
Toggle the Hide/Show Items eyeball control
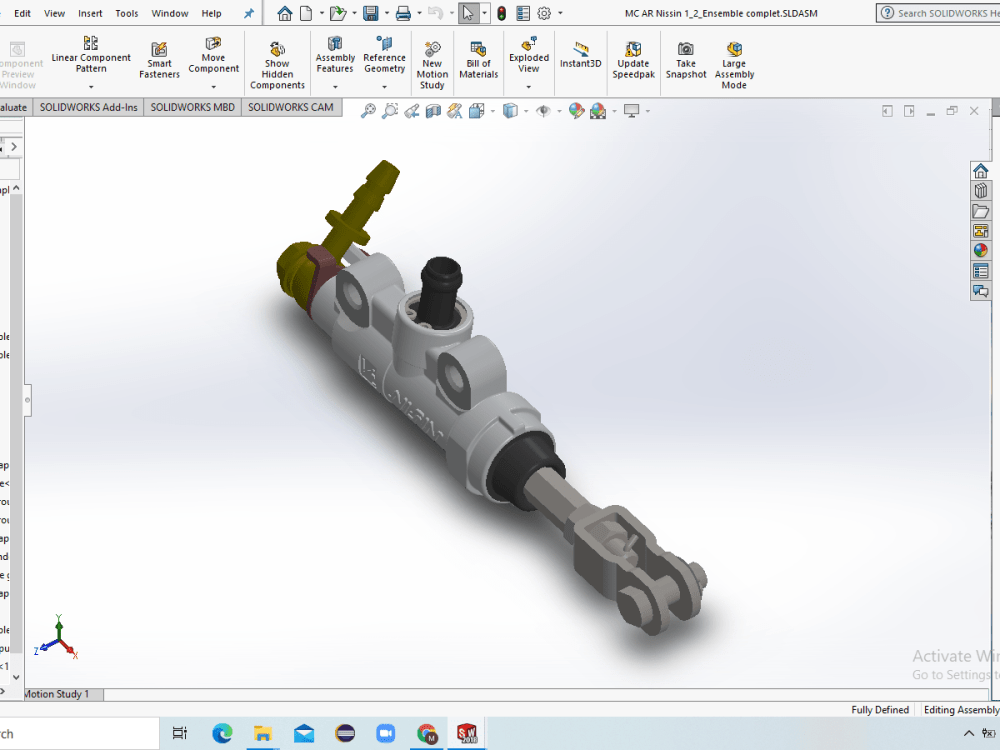coord(543,111)
